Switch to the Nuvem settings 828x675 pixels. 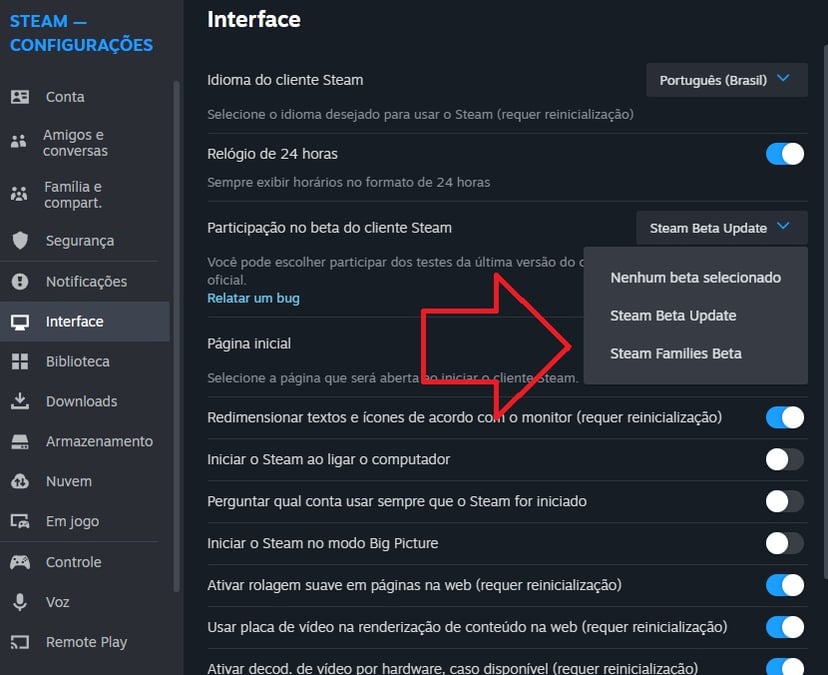click(x=84, y=481)
